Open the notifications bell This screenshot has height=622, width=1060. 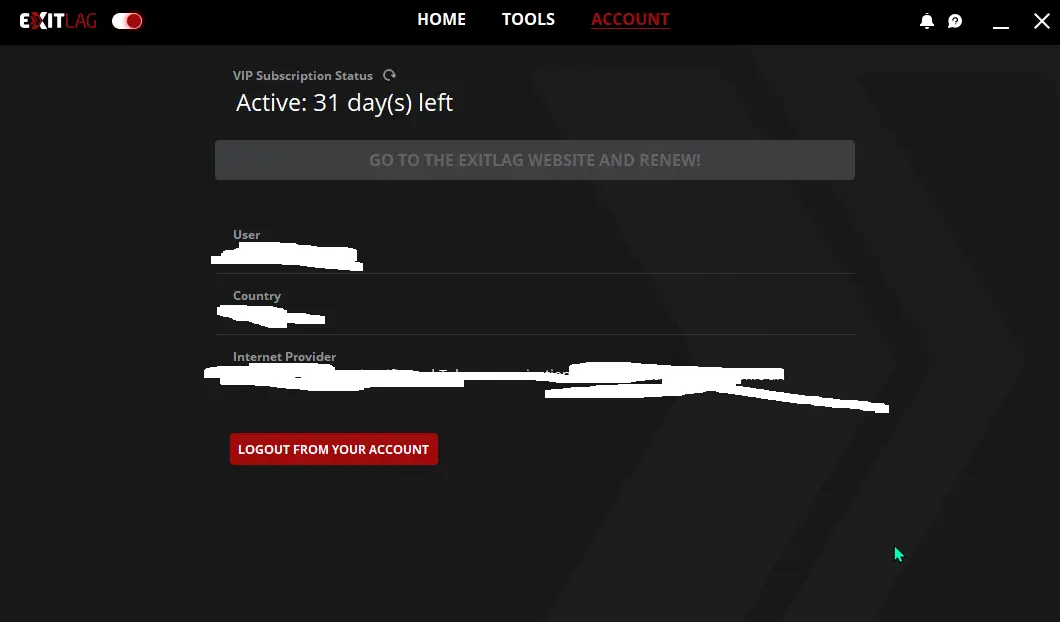pos(927,21)
